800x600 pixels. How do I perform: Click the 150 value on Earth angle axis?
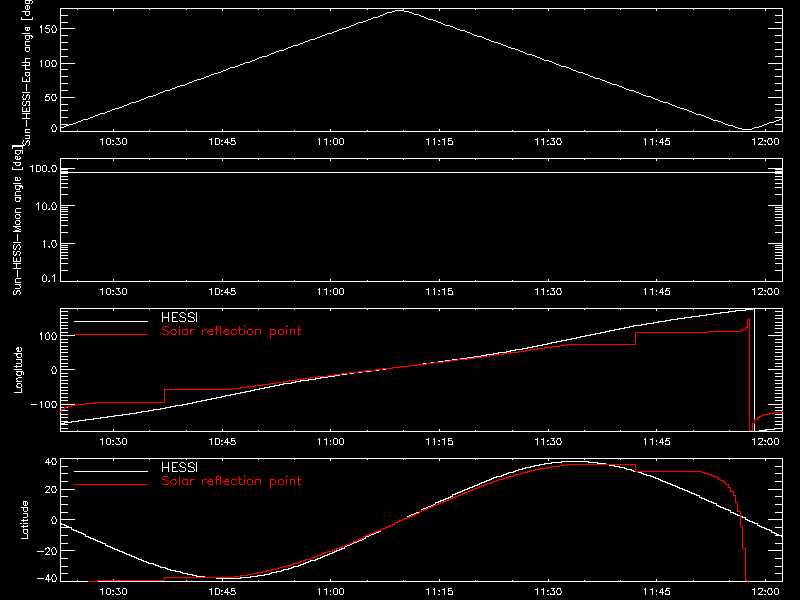48,29
